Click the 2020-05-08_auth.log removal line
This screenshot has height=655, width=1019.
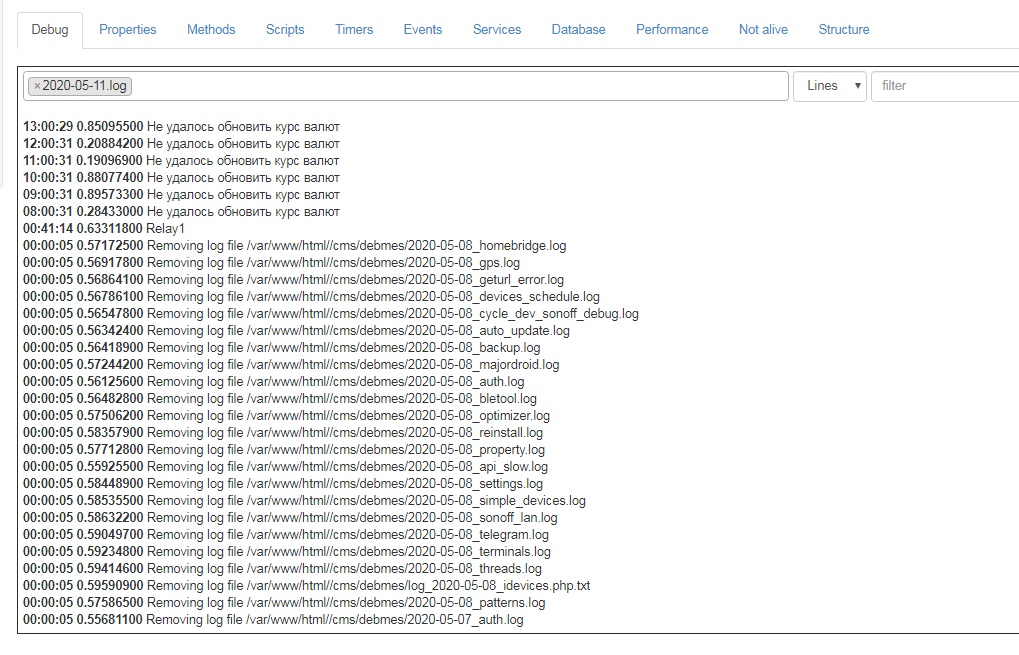click(x=274, y=381)
